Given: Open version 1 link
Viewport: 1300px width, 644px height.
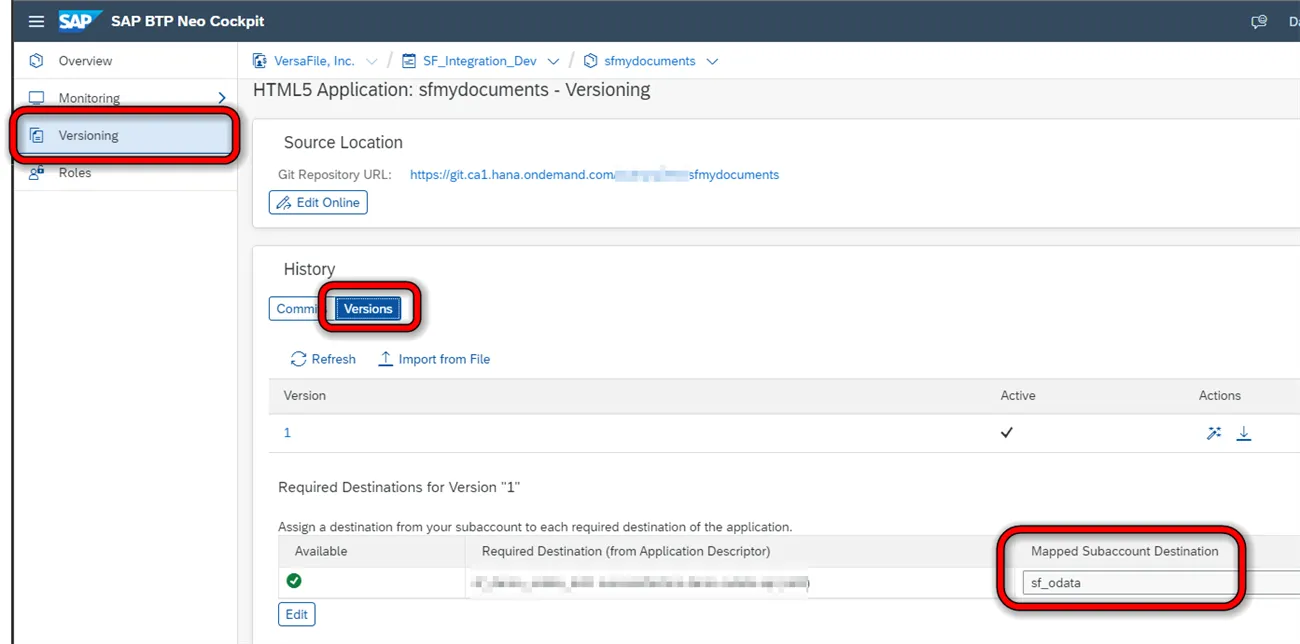Looking at the screenshot, I should point(287,433).
